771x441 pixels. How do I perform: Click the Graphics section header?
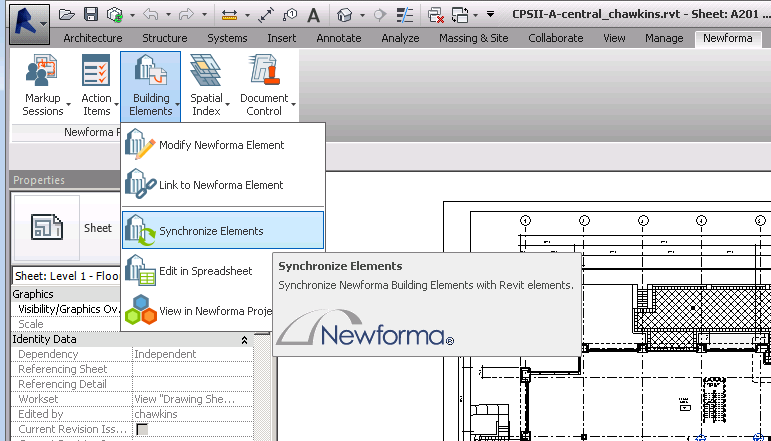[66, 294]
